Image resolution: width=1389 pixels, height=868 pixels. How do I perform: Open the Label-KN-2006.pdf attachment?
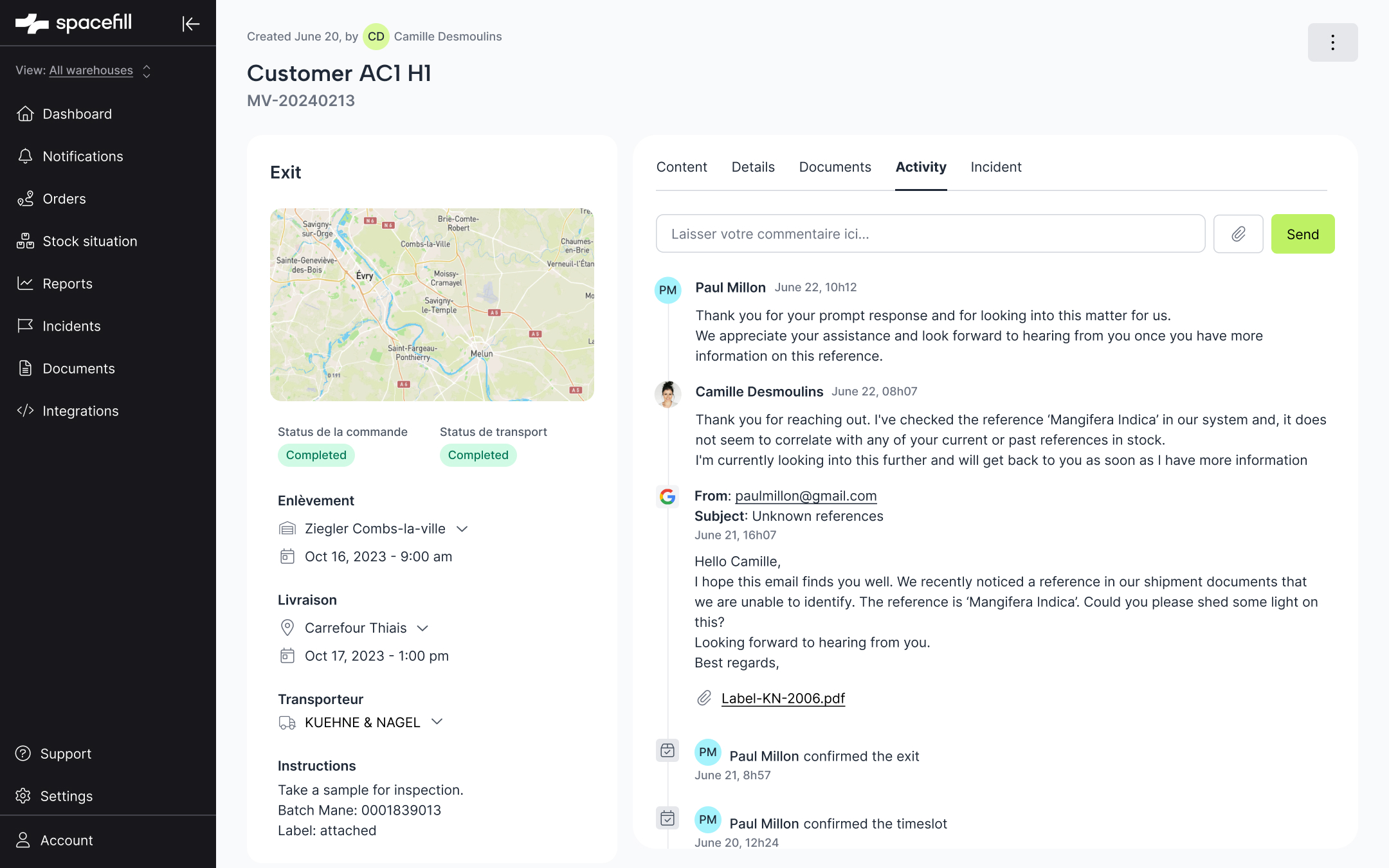[783, 698]
